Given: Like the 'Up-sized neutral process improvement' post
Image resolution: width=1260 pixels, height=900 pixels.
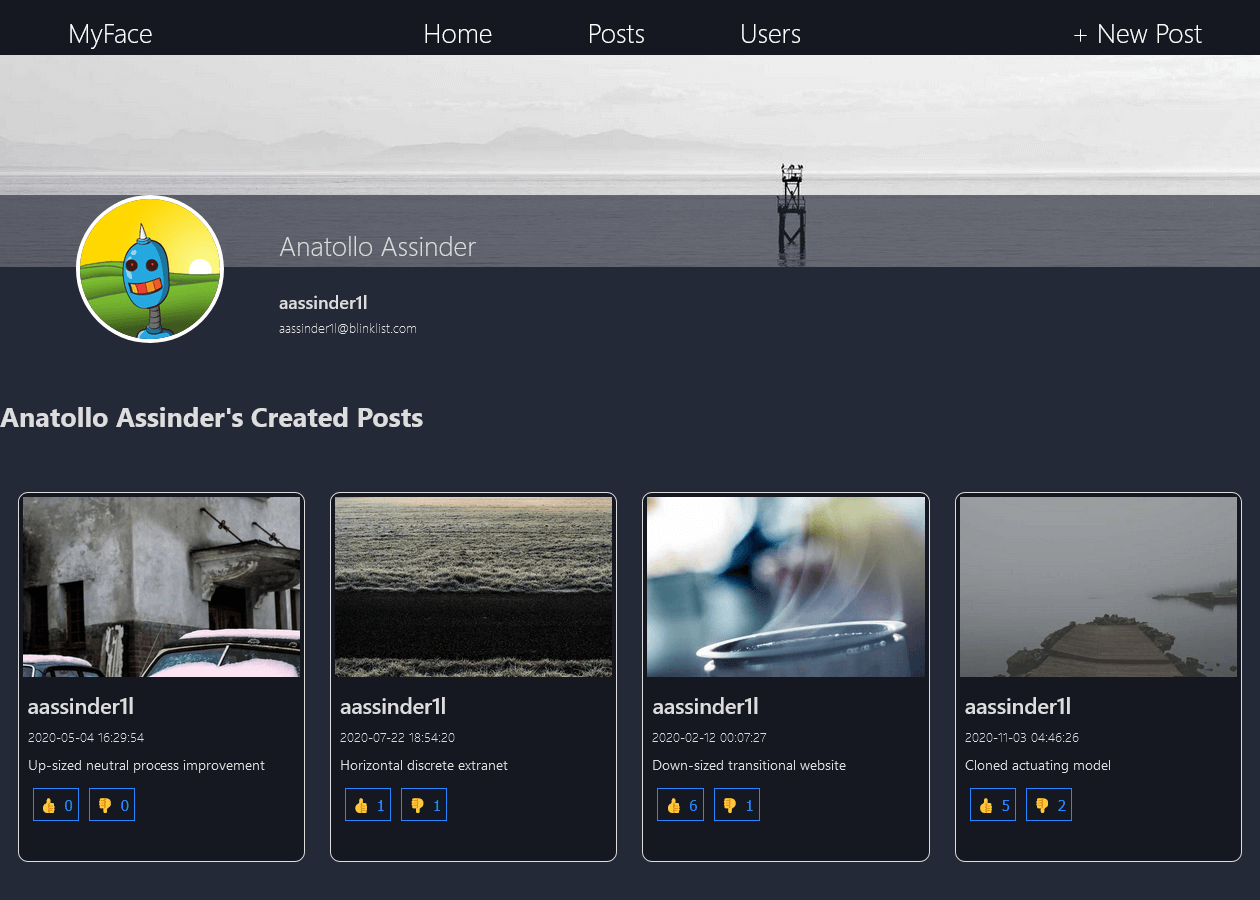Looking at the screenshot, I should click(56, 805).
